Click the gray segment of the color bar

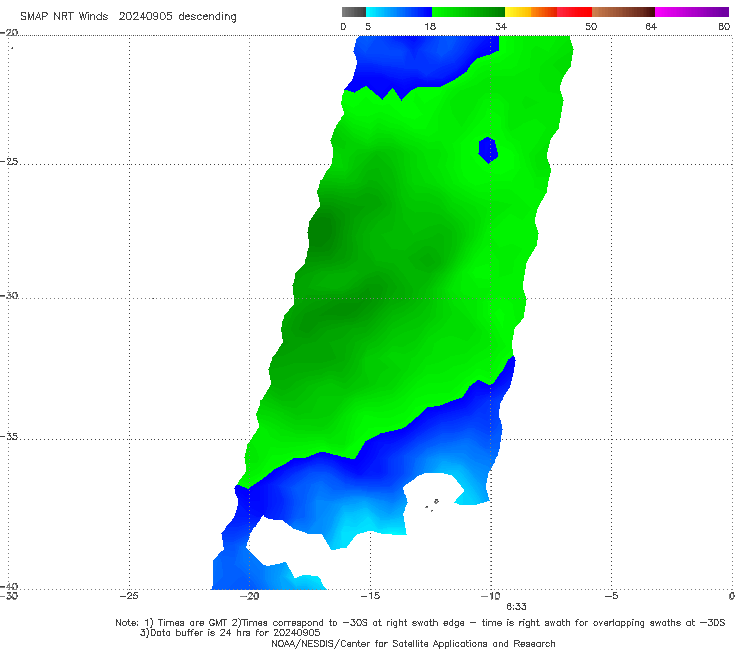click(354, 12)
